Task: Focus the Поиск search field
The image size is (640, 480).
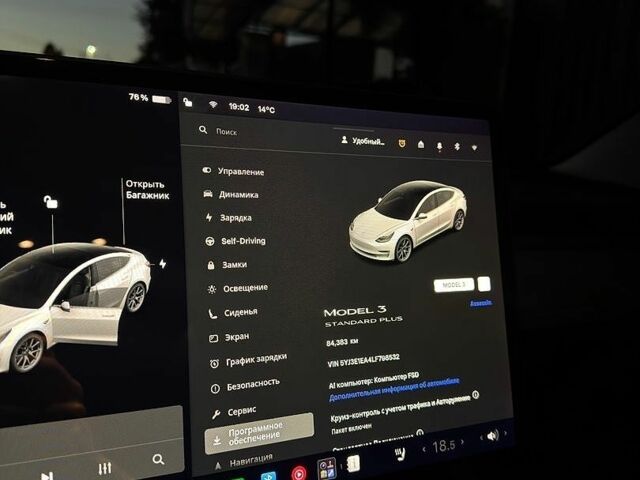Action: [261, 133]
